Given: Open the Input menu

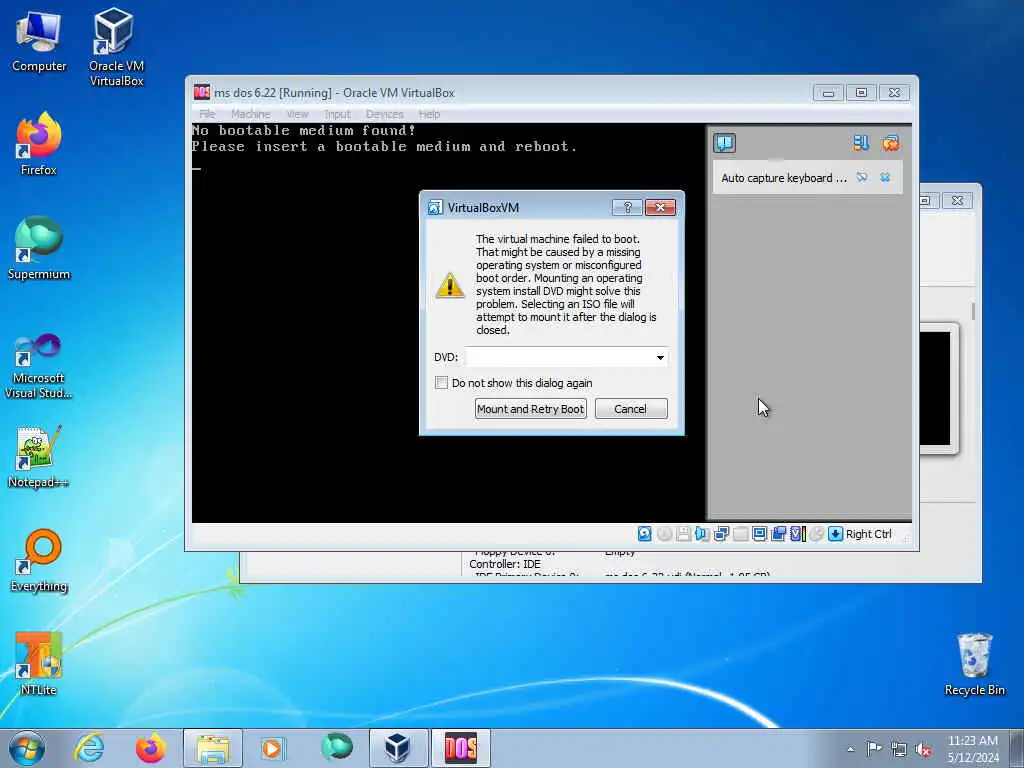Looking at the screenshot, I should [337, 114].
